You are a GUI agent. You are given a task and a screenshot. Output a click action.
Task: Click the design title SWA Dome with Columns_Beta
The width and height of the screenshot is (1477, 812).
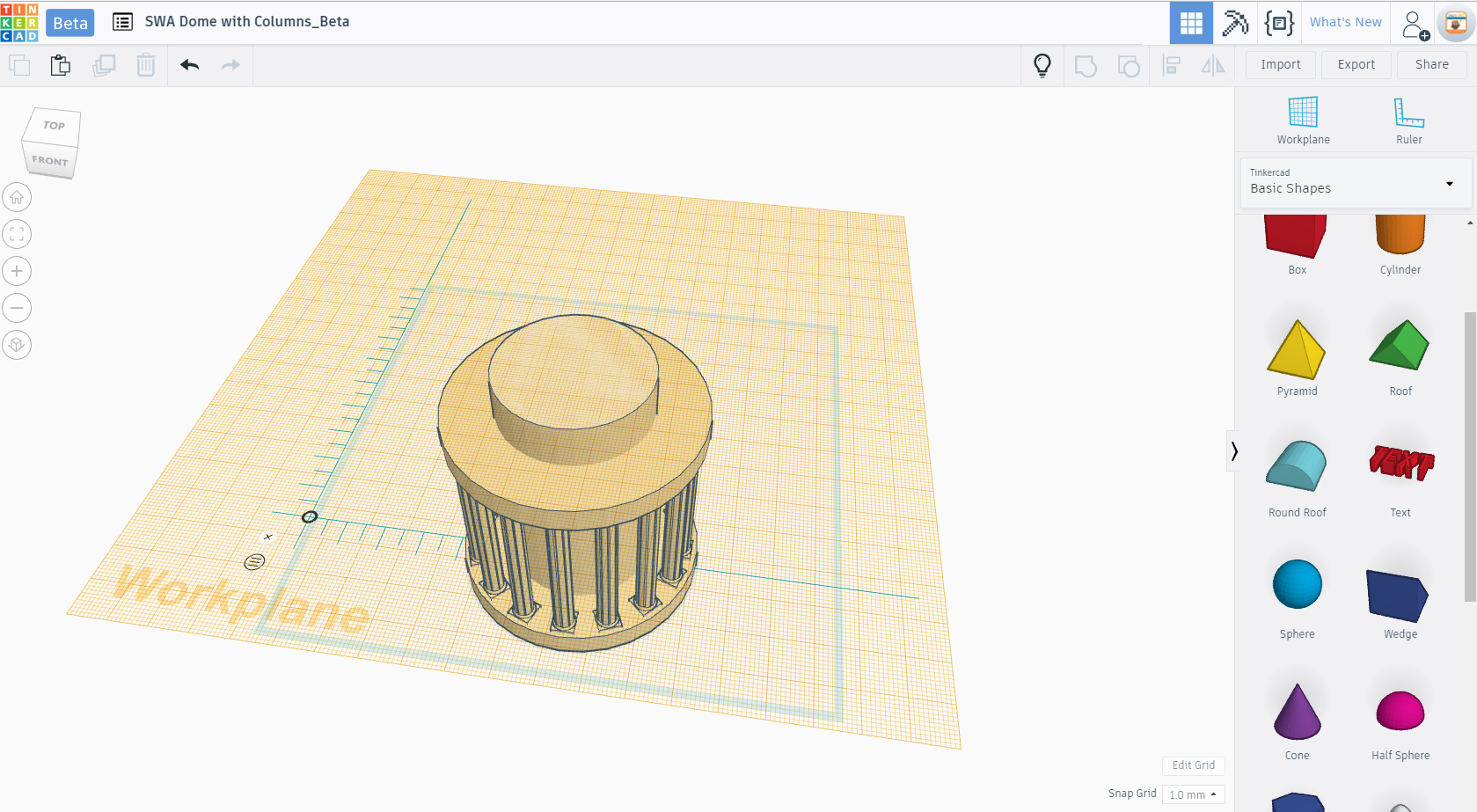[x=247, y=22]
